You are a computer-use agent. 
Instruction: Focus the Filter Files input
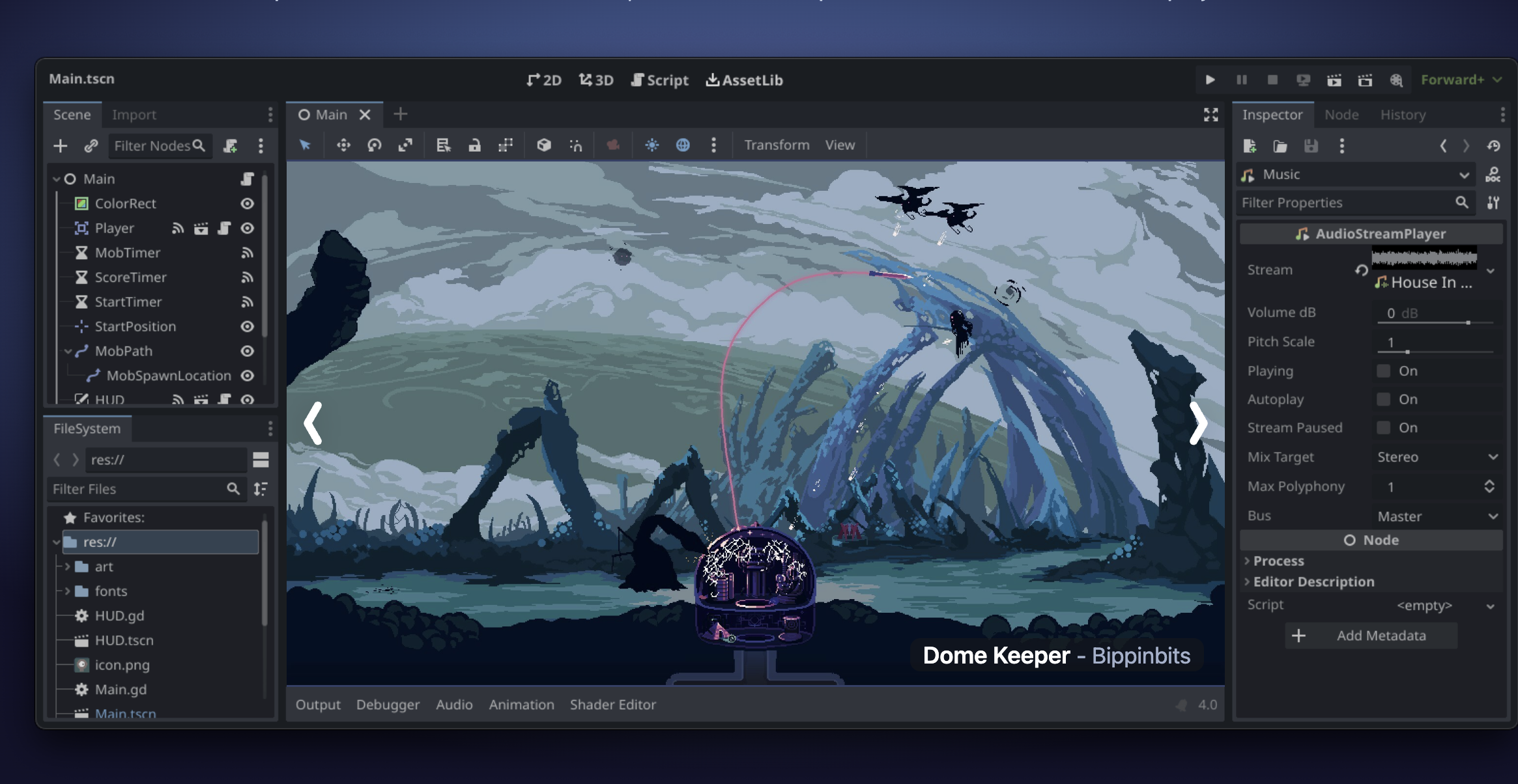(147, 489)
